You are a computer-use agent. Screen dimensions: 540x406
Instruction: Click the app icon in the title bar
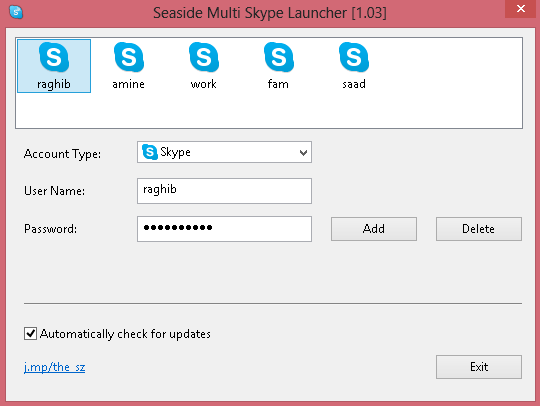[16, 12]
